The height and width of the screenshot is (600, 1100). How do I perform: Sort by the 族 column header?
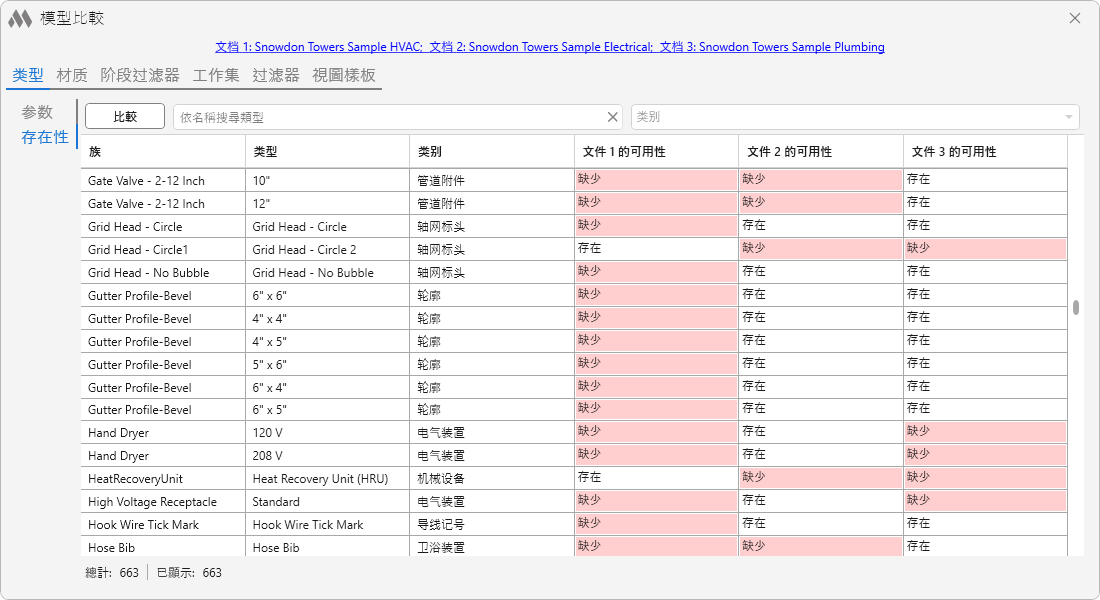coord(163,152)
